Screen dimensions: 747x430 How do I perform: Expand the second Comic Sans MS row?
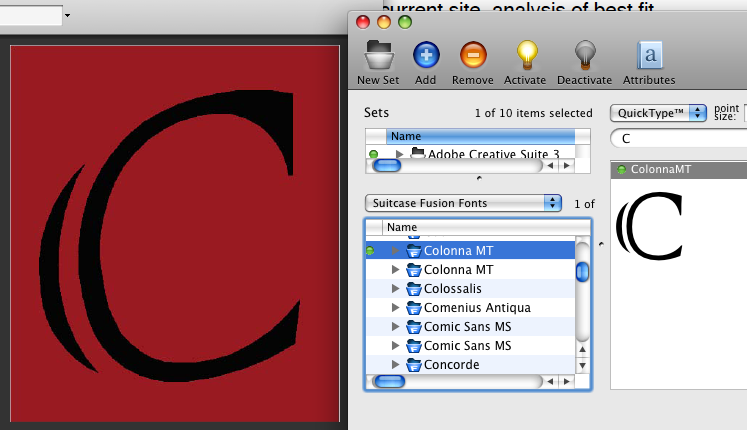click(395, 346)
